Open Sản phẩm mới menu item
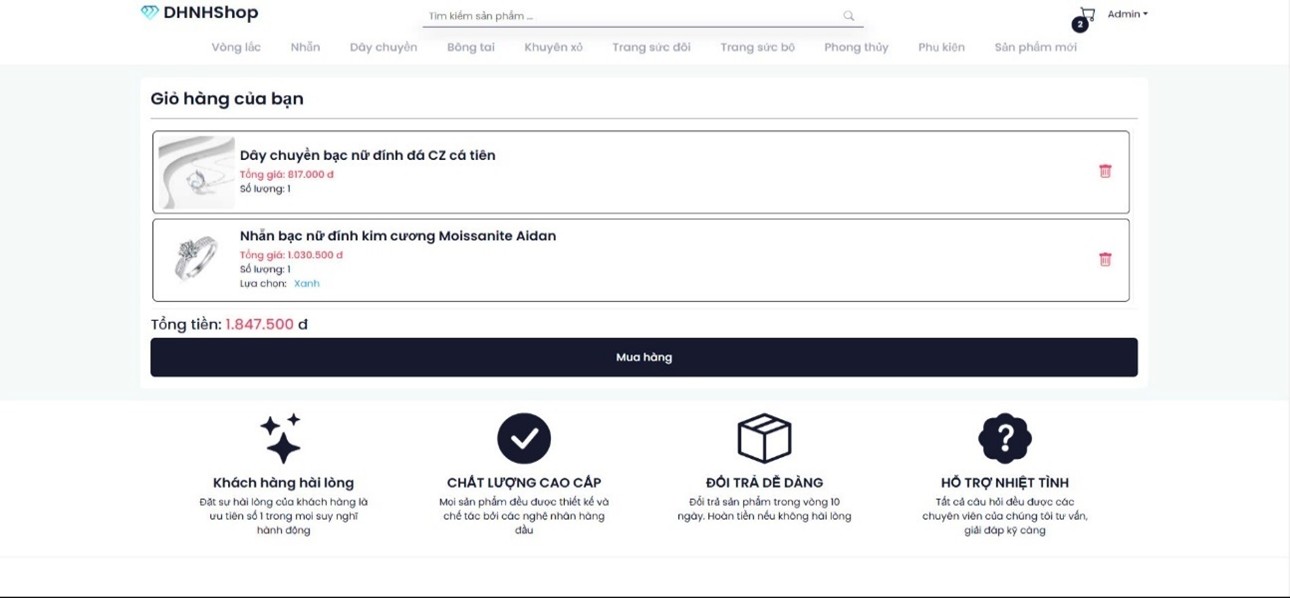This screenshot has height=598, width=1290. tap(1035, 47)
